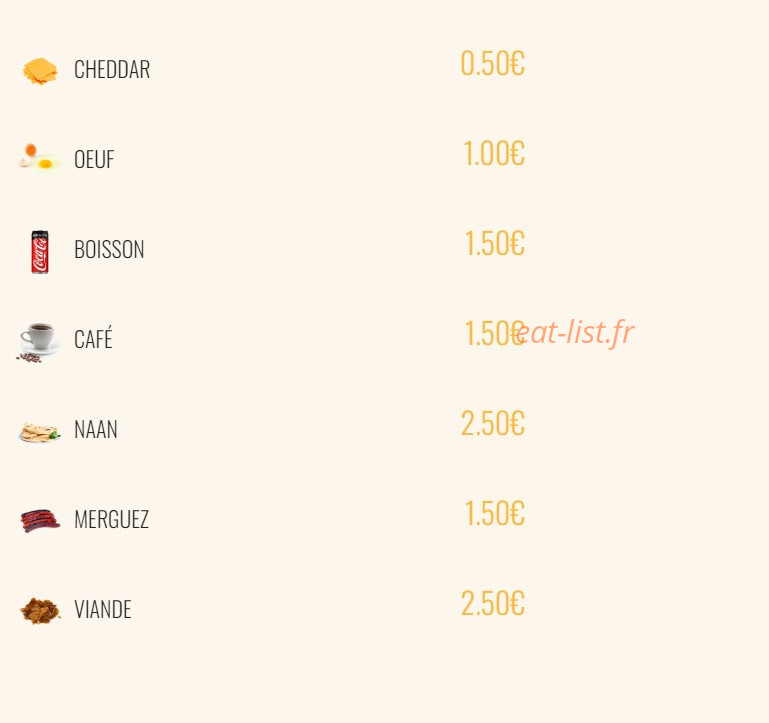769x723 pixels.
Task: Choose the VIANDE item label
Action: [x=103, y=609]
